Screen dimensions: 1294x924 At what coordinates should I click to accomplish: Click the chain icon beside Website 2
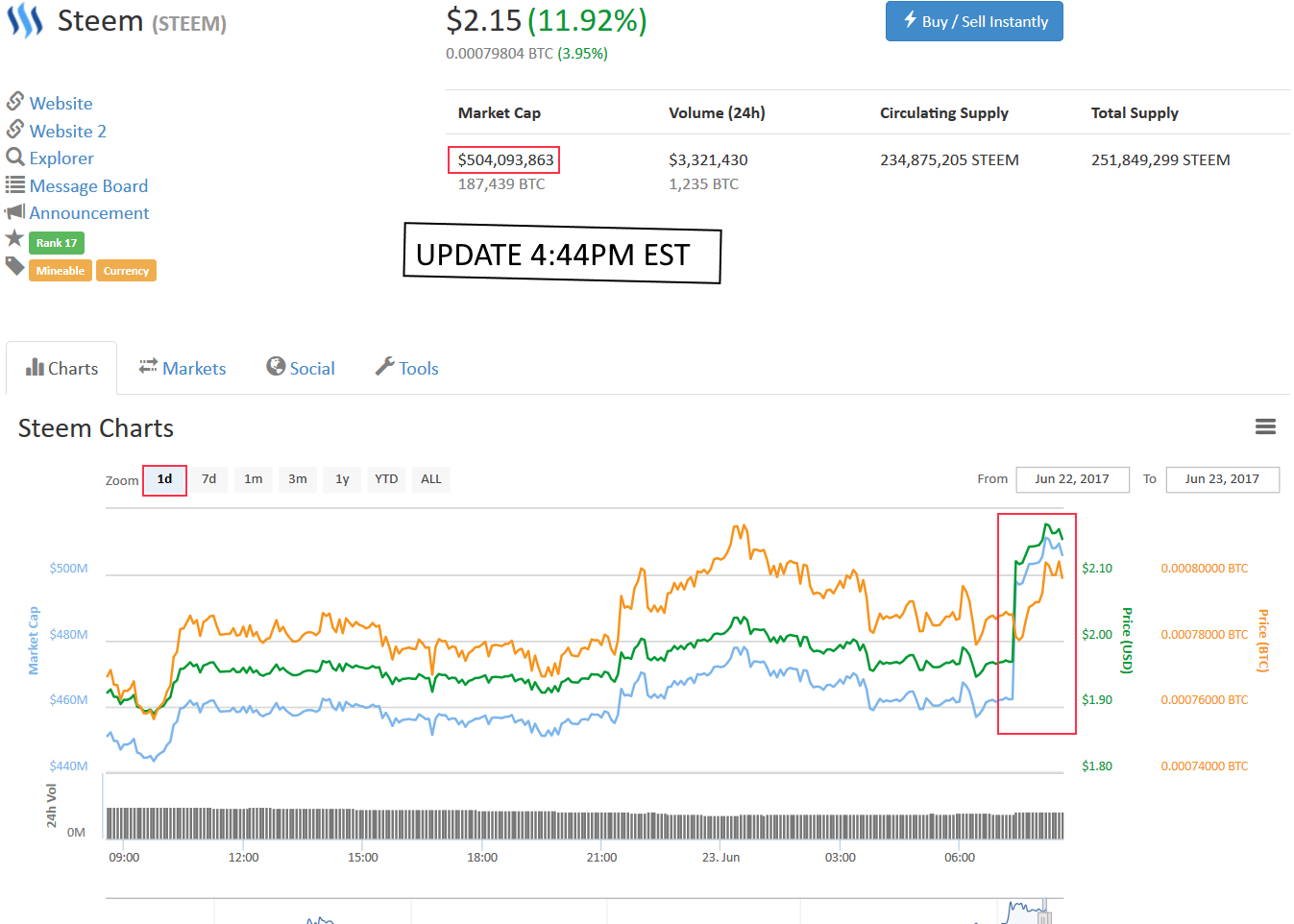click(15, 129)
